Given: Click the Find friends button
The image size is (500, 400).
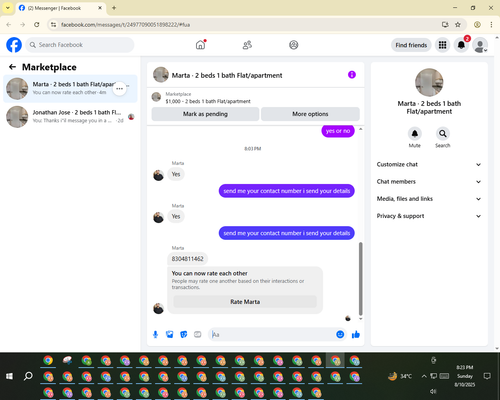Looking at the screenshot, I should (x=411, y=45).
